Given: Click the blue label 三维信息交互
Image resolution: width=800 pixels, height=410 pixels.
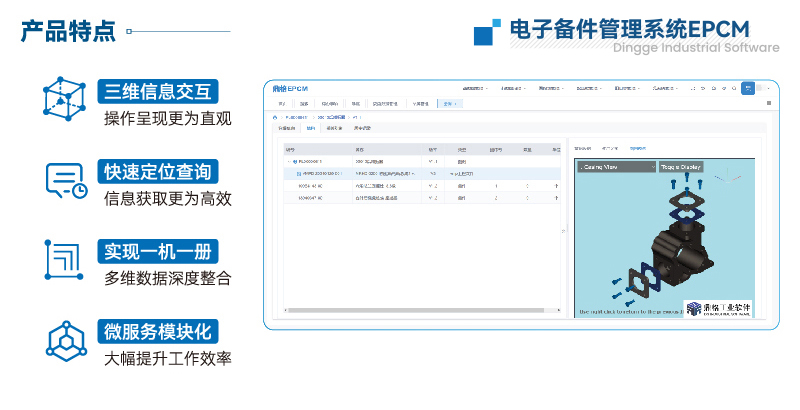Looking at the screenshot, I should click(158, 91).
